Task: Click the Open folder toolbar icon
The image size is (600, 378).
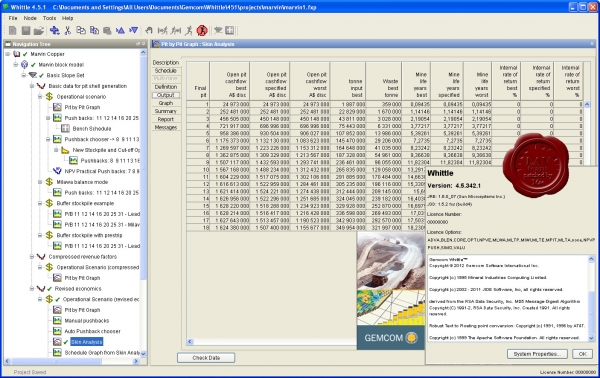Action: coord(39,30)
